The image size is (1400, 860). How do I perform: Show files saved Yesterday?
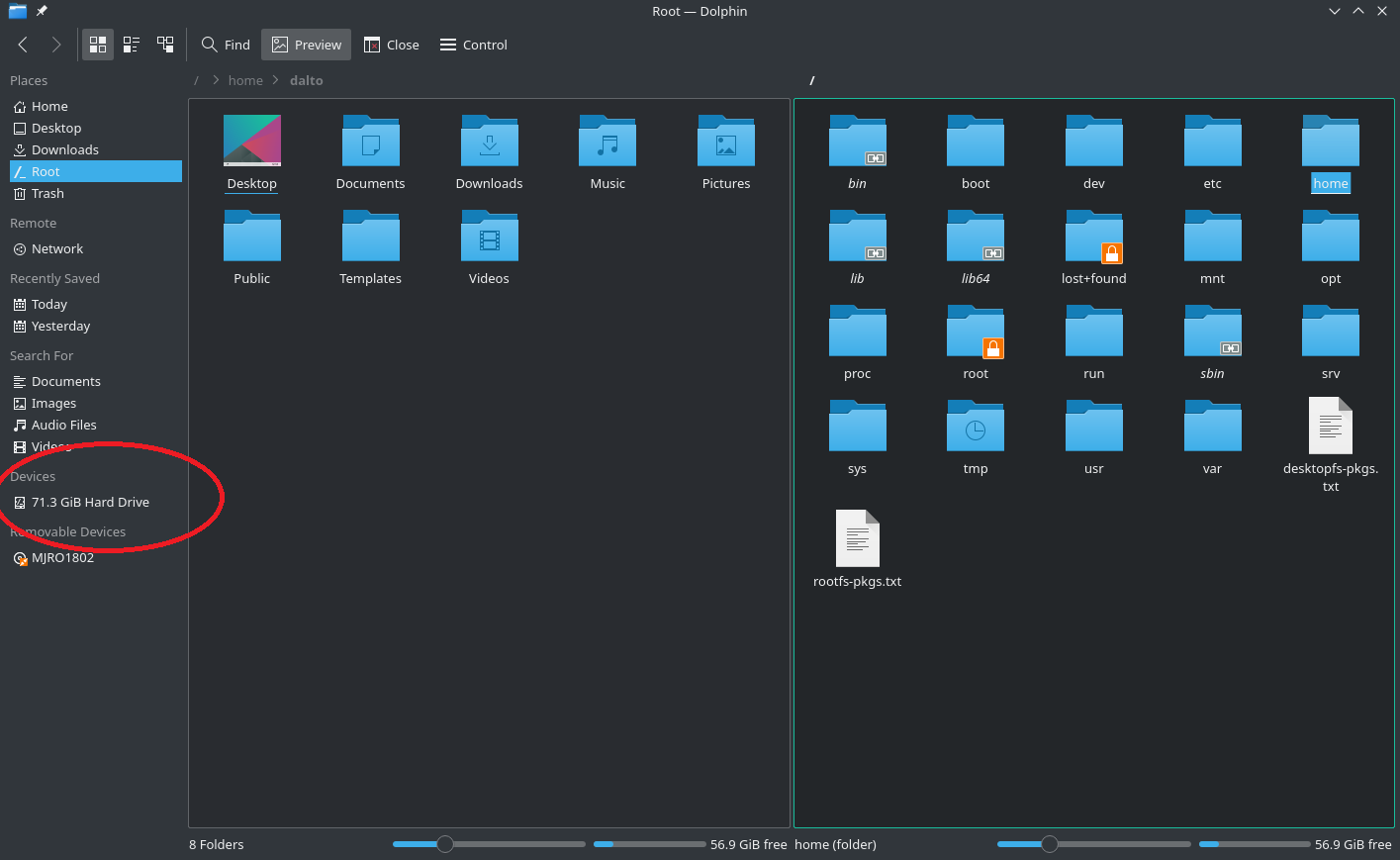click(x=96, y=326)
